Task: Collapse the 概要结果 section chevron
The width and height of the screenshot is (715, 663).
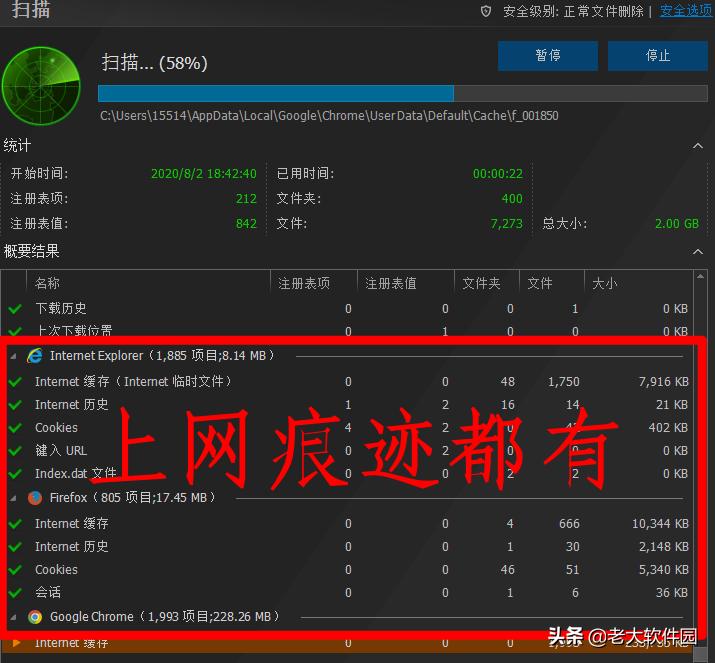Action: 698,252
